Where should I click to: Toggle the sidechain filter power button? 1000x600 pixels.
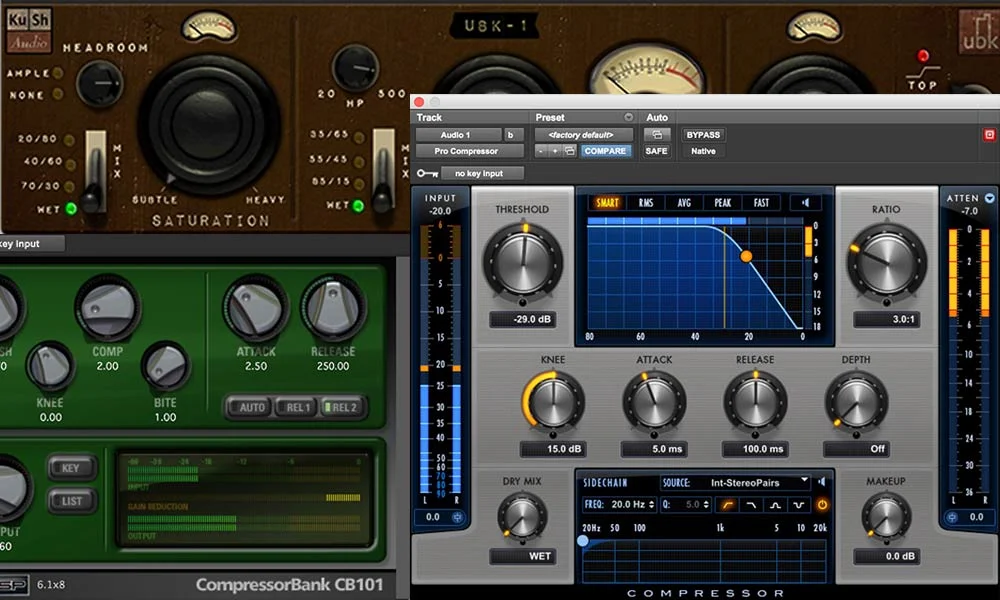(x=822, y=505)
